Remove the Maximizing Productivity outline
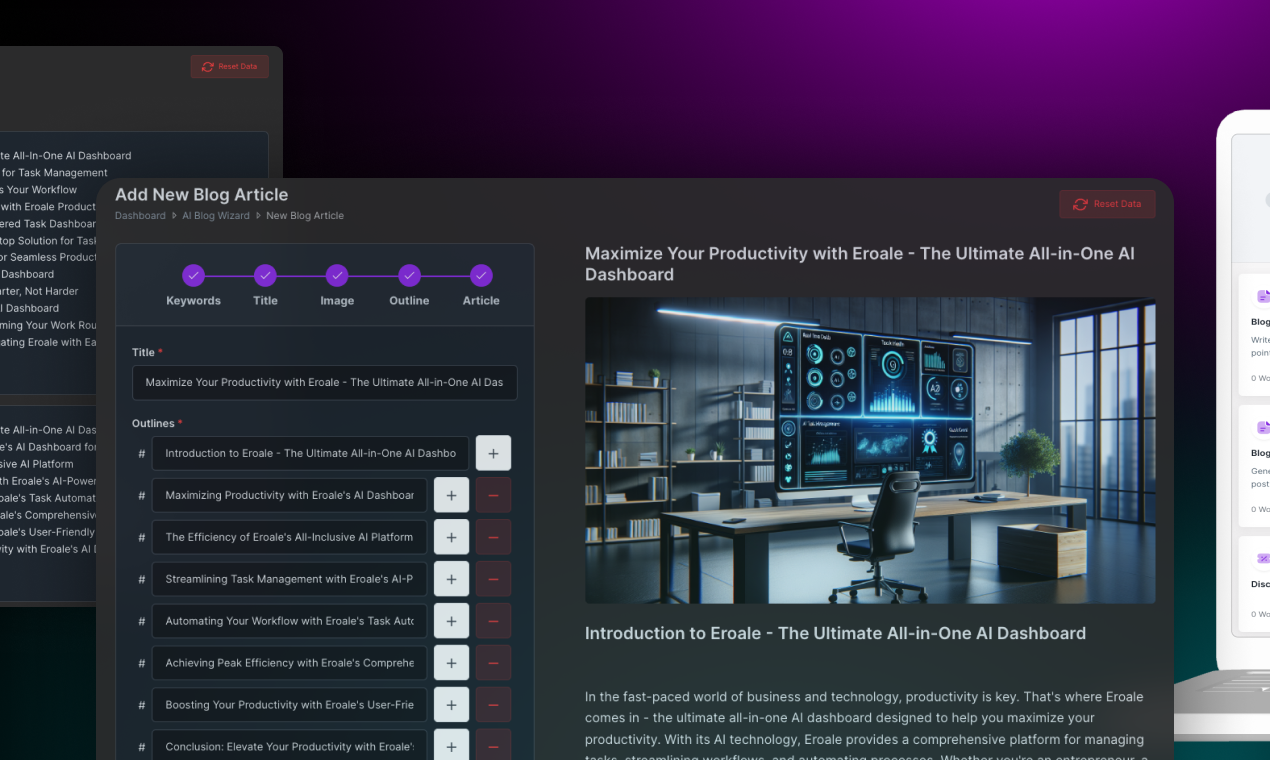Viewport: 1270px width, 760px height. click(493, 495)
